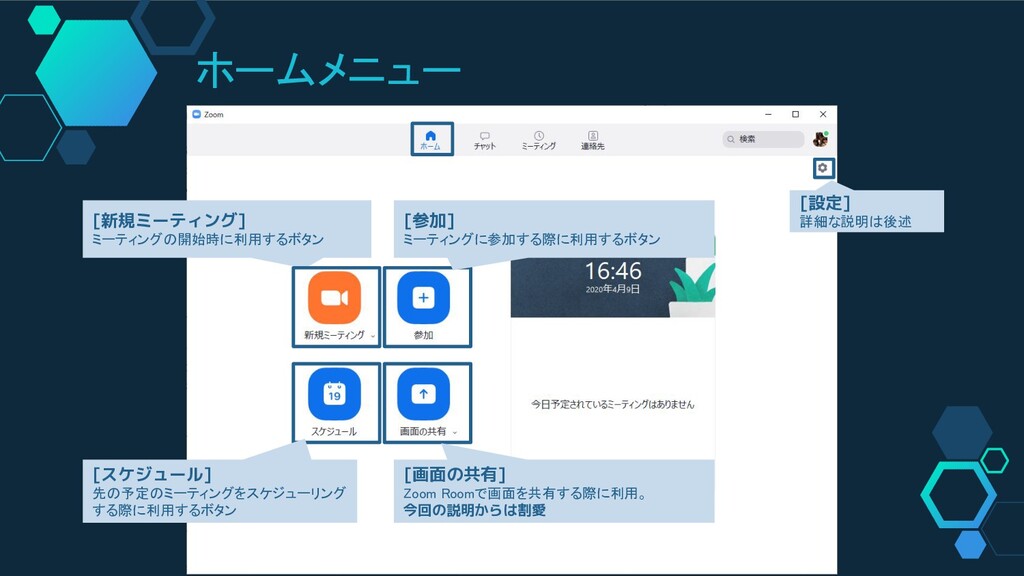This screenshot has width=1024, height=576.
Task: Close the Zoom window
Action: coord(823,114)
